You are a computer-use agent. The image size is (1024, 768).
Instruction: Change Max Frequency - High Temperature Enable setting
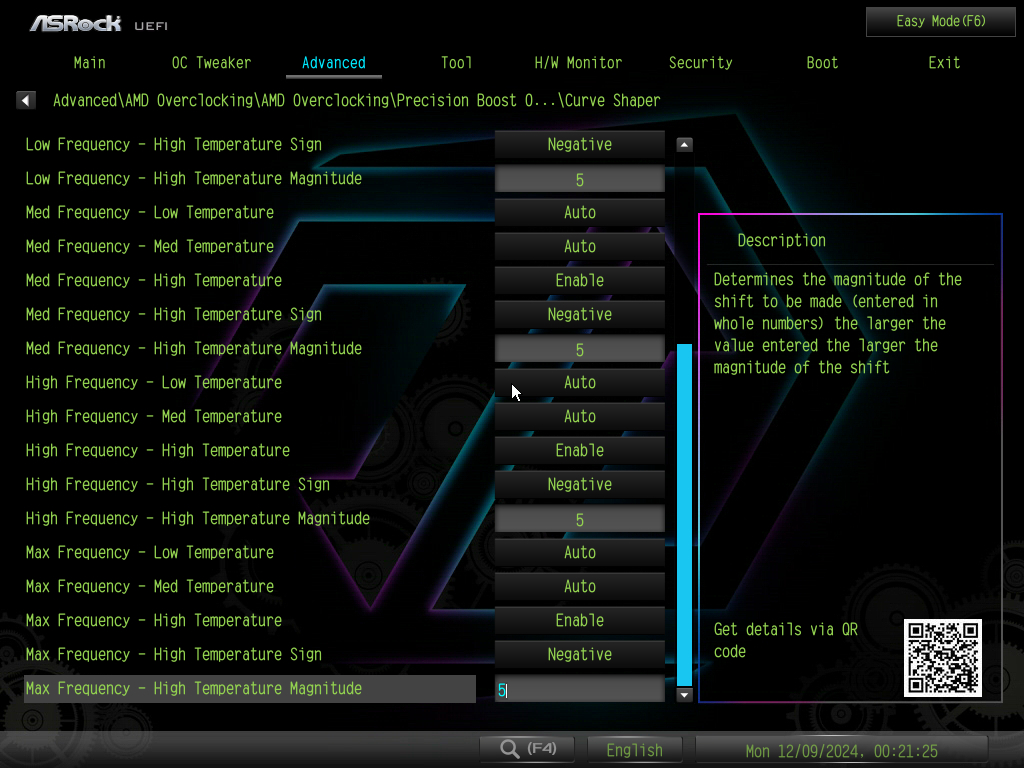[579, 620]
